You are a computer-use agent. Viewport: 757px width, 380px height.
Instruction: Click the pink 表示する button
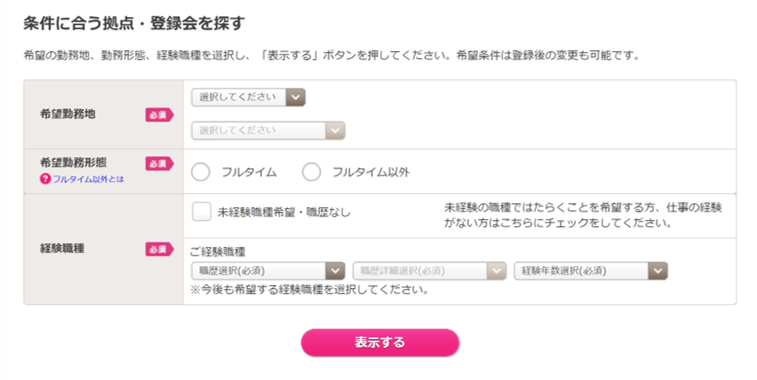click(380, 342)
